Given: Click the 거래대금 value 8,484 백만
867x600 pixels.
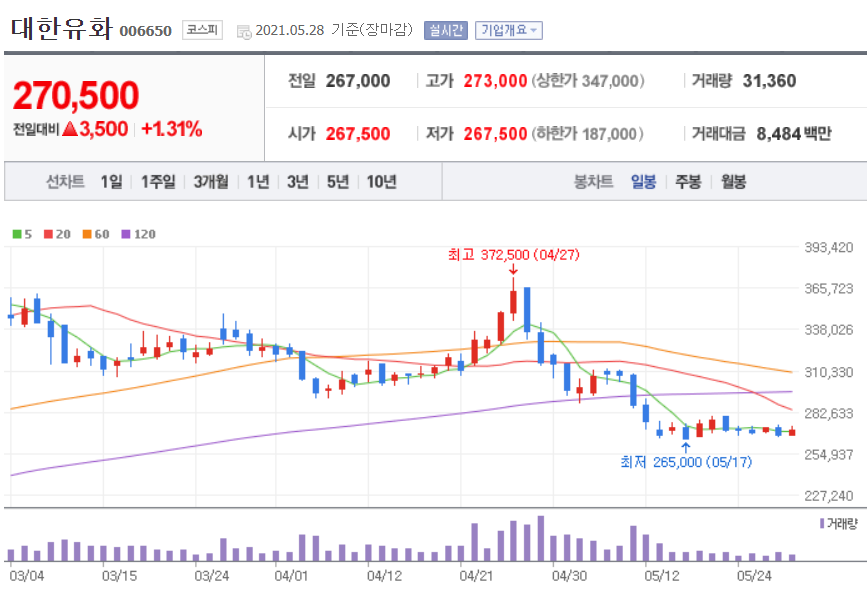Looking at the screenshot, I should tap(793, 134).
